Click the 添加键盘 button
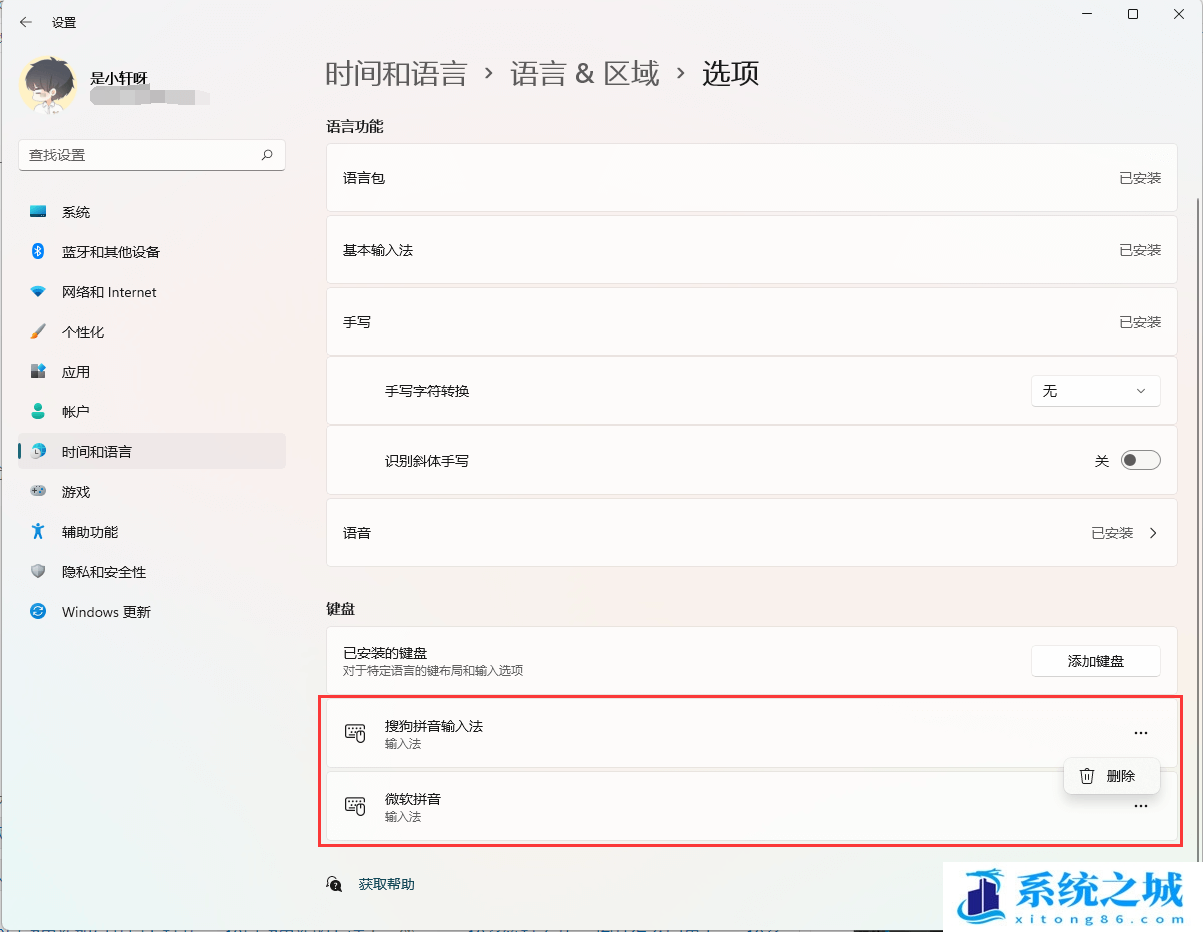The height and width of the screenshot is (932, 1203). pyautogui.click(x=1095, y=661)
